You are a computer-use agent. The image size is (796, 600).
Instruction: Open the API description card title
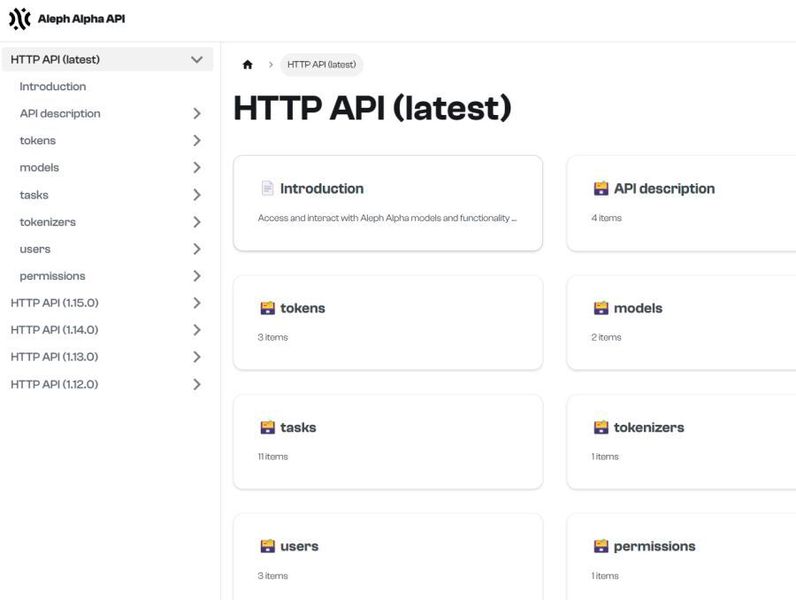click(x=664, y=188)
